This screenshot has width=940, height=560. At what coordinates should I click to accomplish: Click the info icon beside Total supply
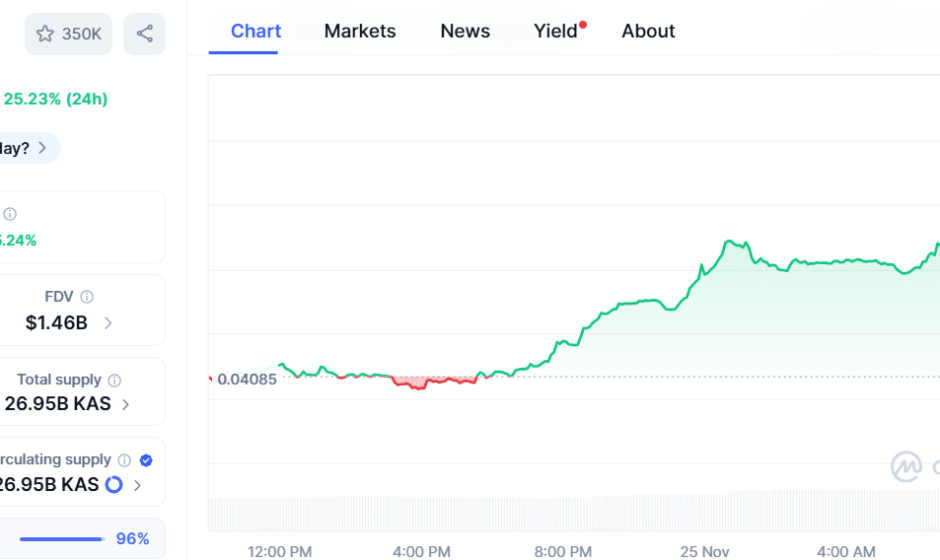click(114, 380)
